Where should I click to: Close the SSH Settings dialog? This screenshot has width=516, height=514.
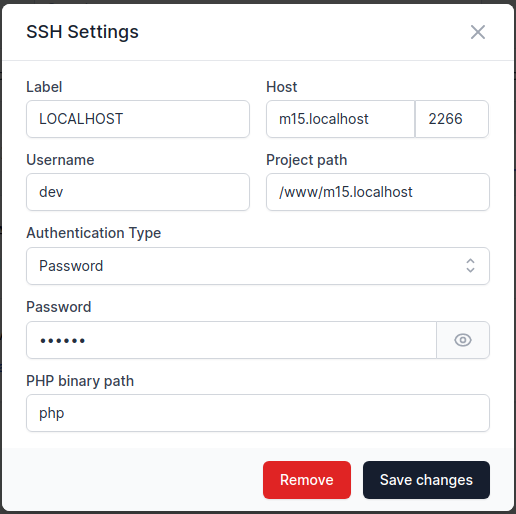point(478,32)
